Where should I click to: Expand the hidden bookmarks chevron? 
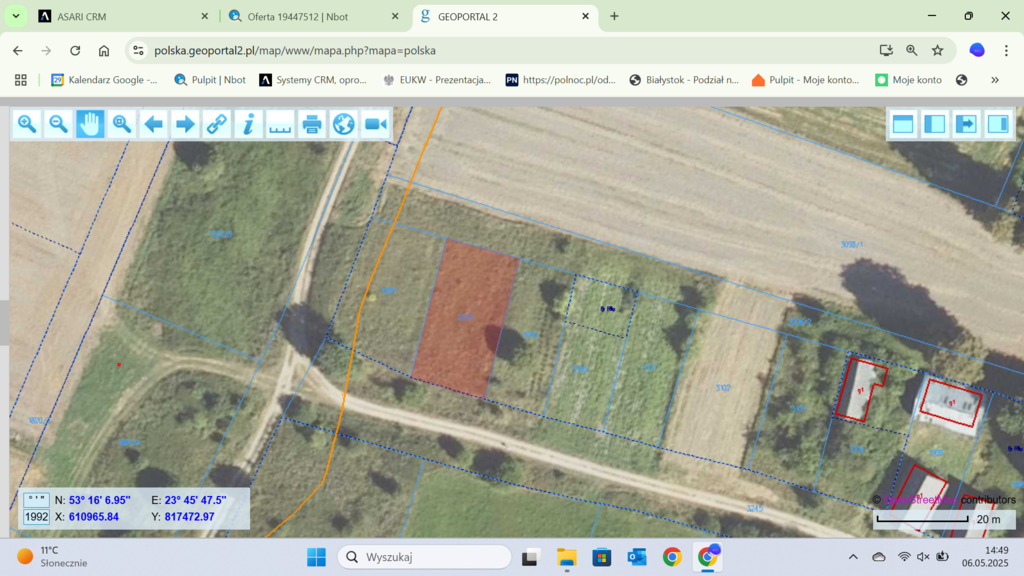click(995, 80)
